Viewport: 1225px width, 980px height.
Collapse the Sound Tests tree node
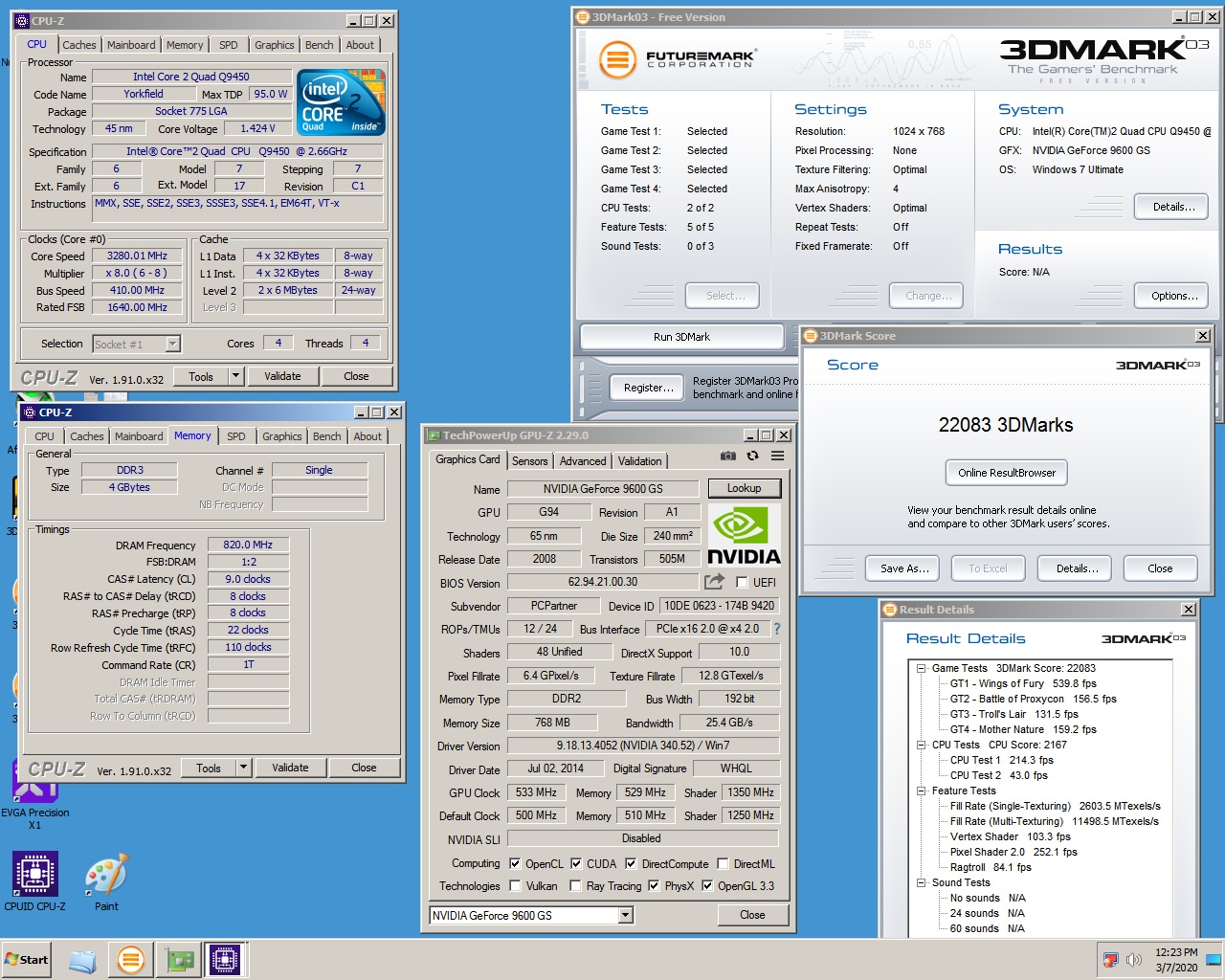[x=921, y=882]
